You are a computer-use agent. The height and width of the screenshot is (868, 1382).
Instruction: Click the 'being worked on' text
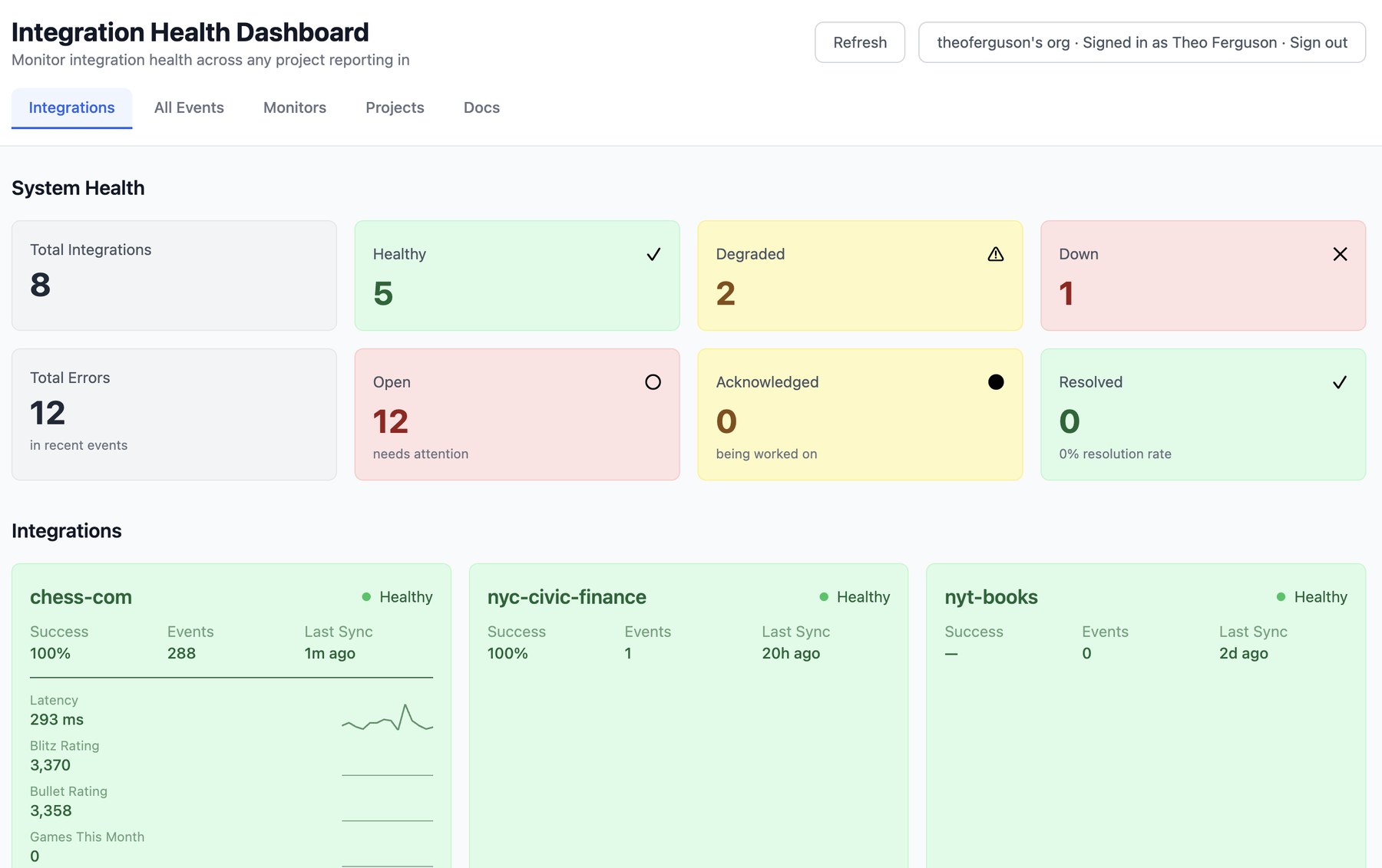(x=766, y=454)
